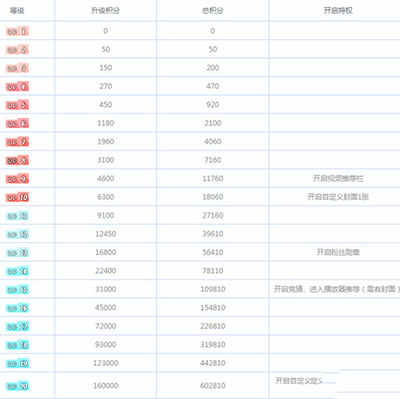This screenshot has width=400, height=399.
Task: Select the UP 2 level badge
Action: tap(17, 50)
